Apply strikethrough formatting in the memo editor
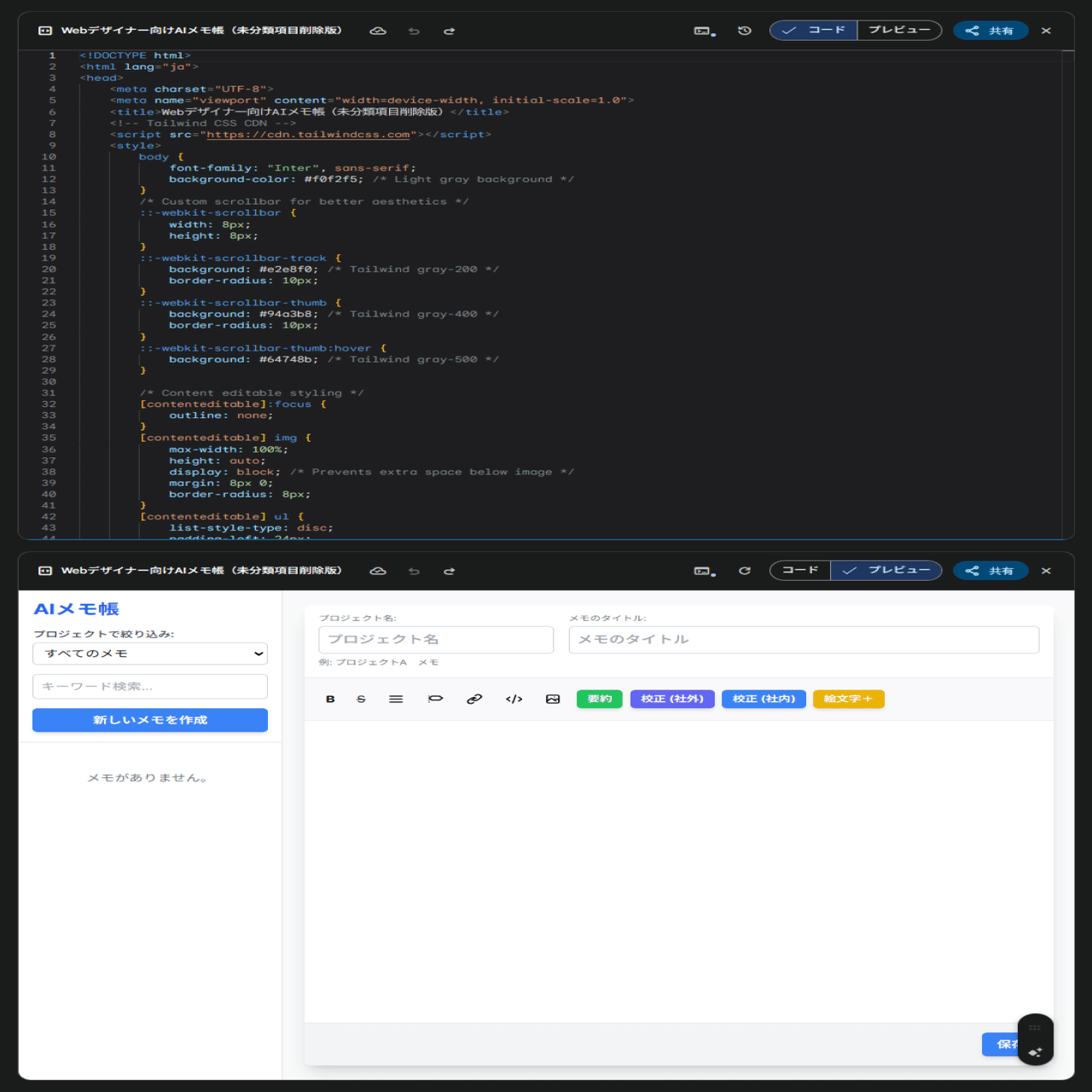This screenshot has height=1092, width=1092. pos(361,700)
